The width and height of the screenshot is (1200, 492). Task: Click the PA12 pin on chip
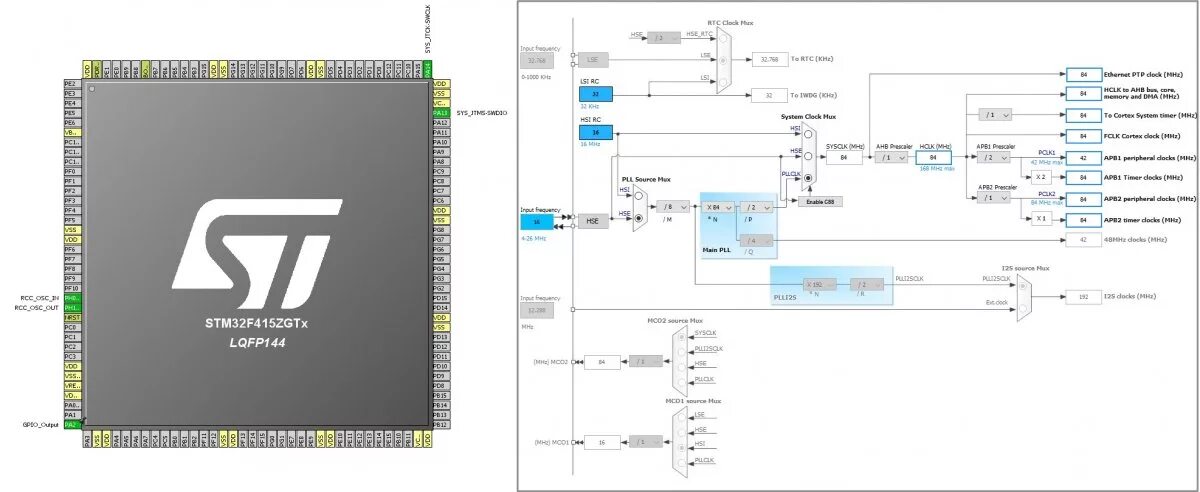pos(440,123)
